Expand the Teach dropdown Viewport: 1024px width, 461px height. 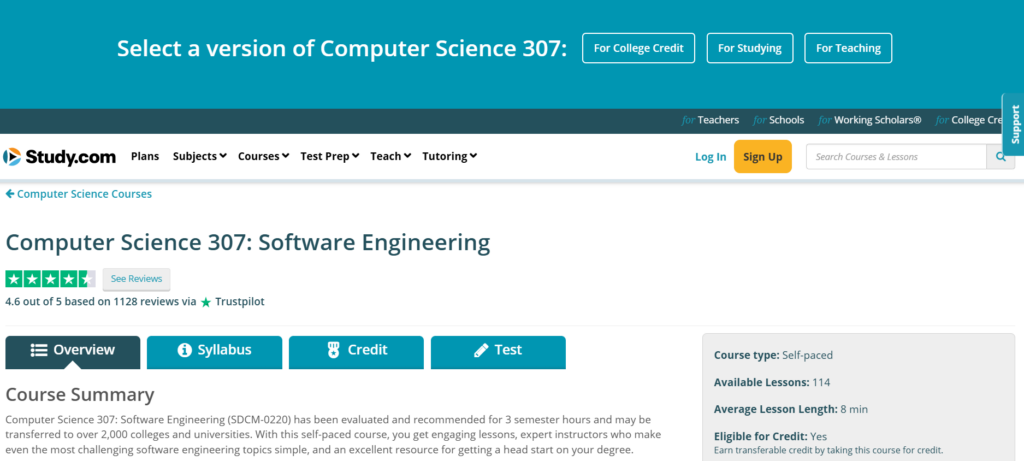[391, 157]
